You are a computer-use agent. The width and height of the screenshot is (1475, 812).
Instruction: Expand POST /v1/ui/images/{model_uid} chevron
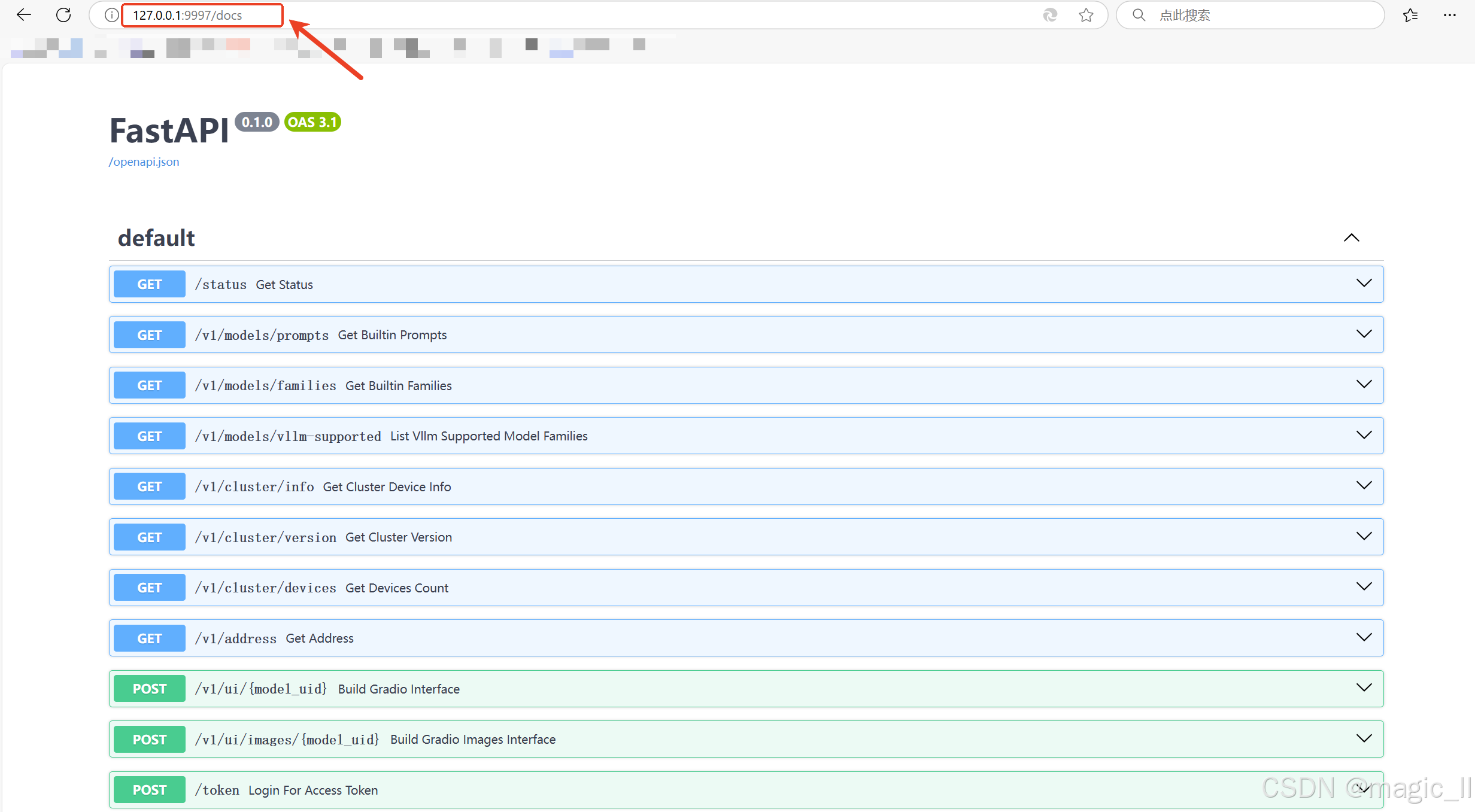[1364, 738]
